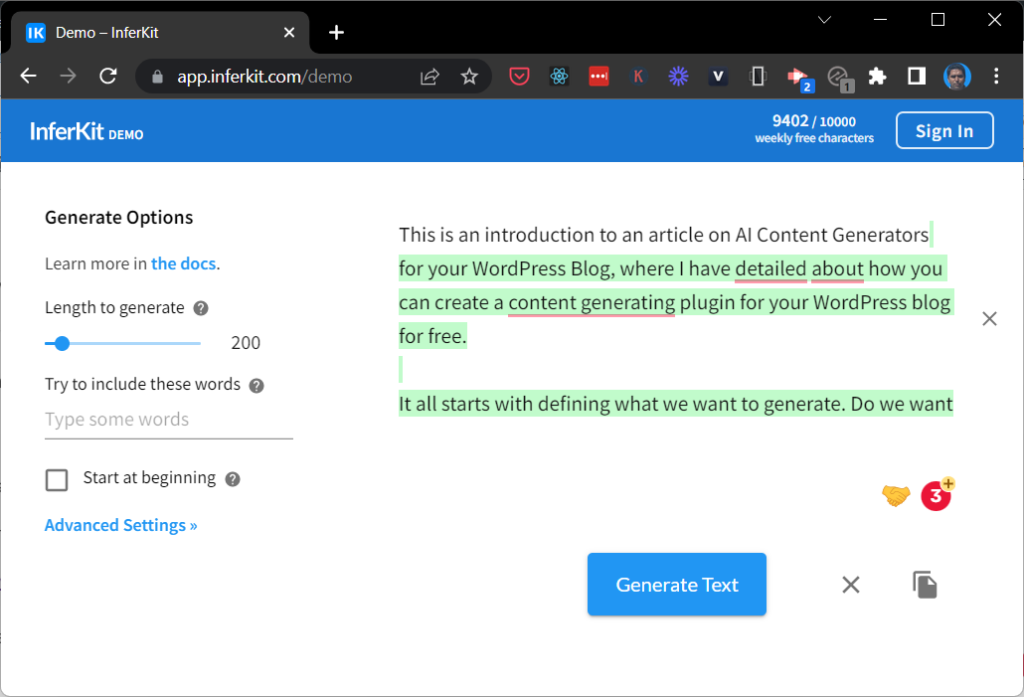Dismiss with the X beside the text area
1024x697 pixels.
989,319
